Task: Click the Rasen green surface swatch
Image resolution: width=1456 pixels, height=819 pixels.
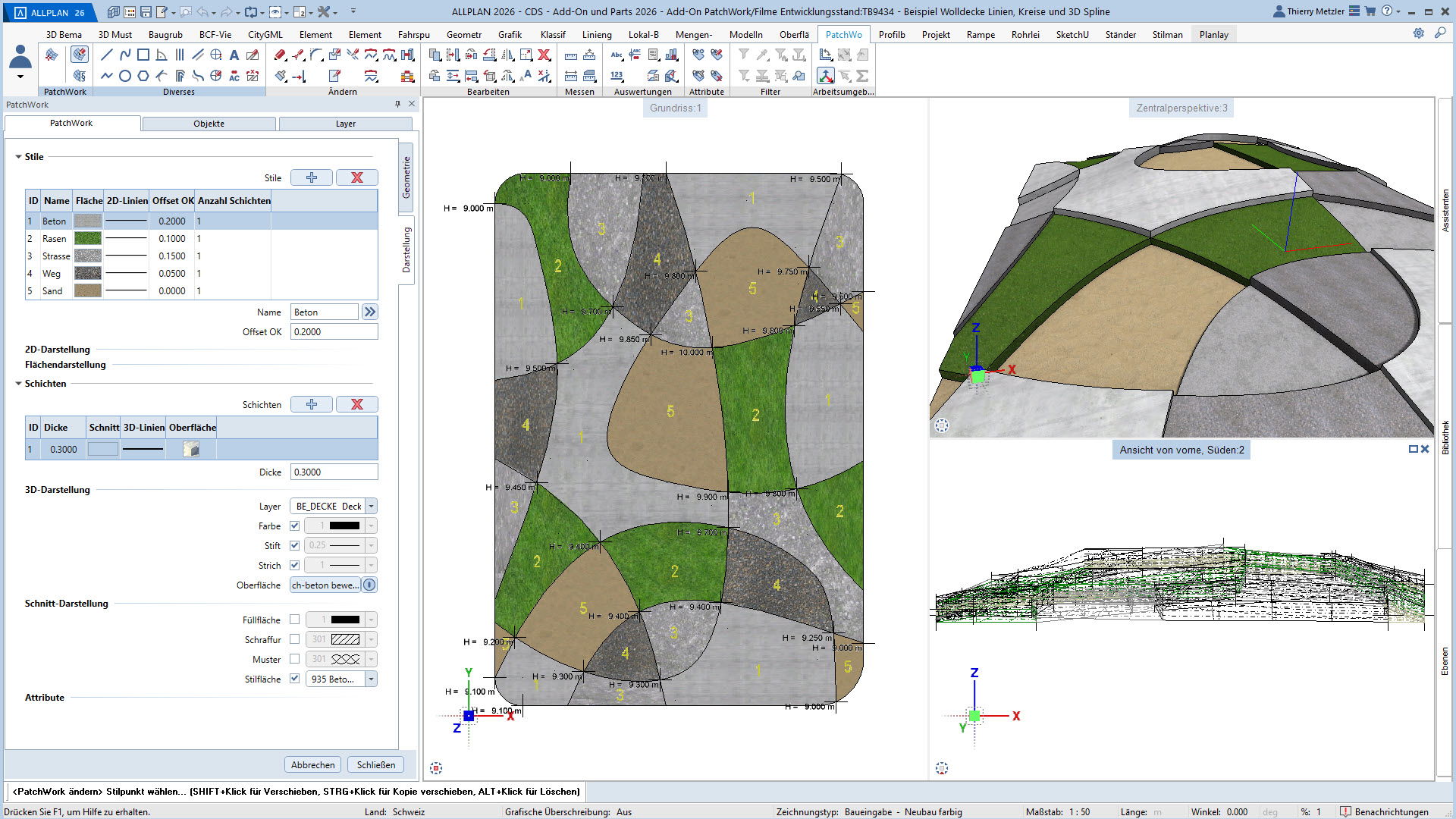Action: tap(88, 238)
